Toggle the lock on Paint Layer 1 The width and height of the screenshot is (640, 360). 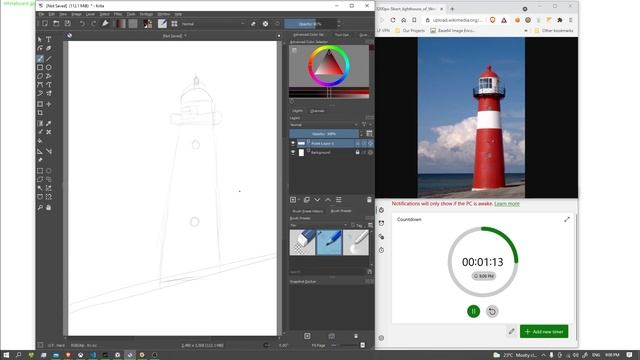[x=358, y=143]
